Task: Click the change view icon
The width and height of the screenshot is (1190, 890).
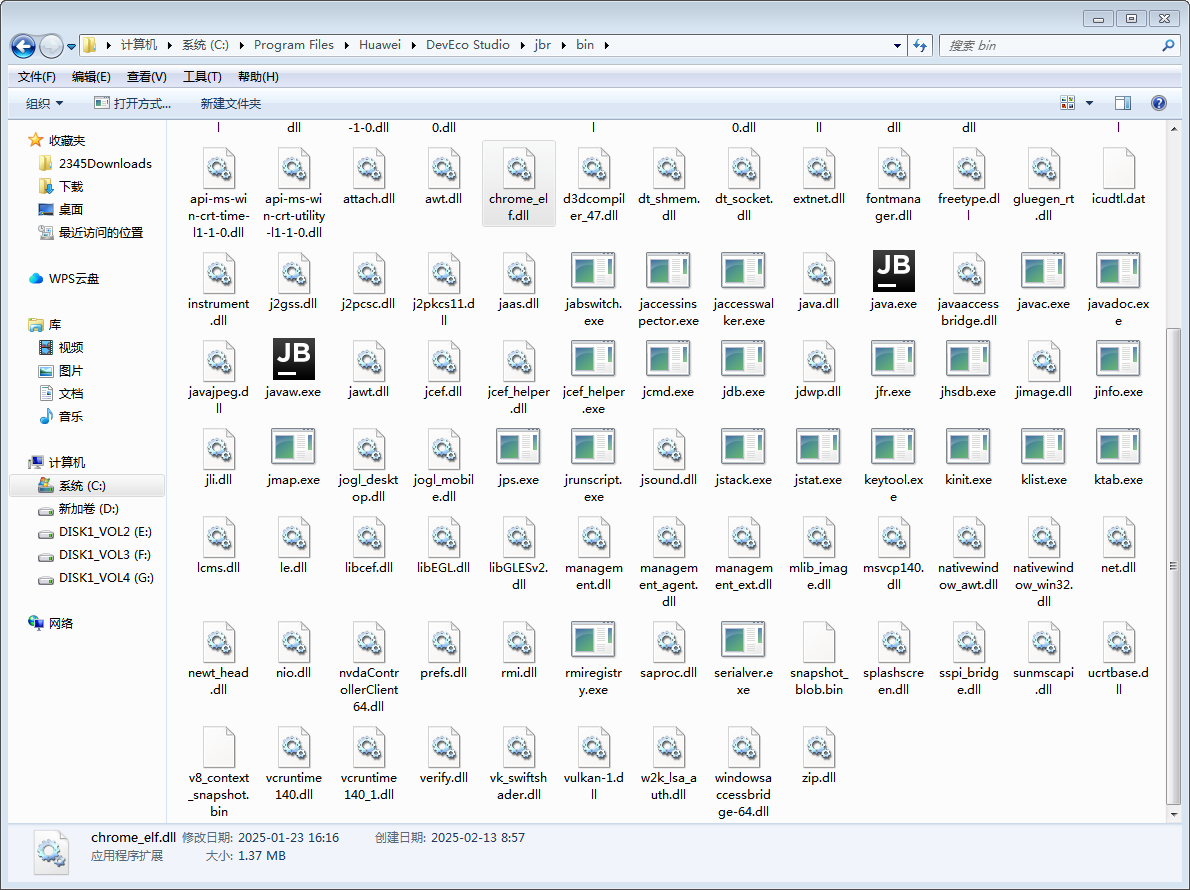Action: [x=1067, y=103]
